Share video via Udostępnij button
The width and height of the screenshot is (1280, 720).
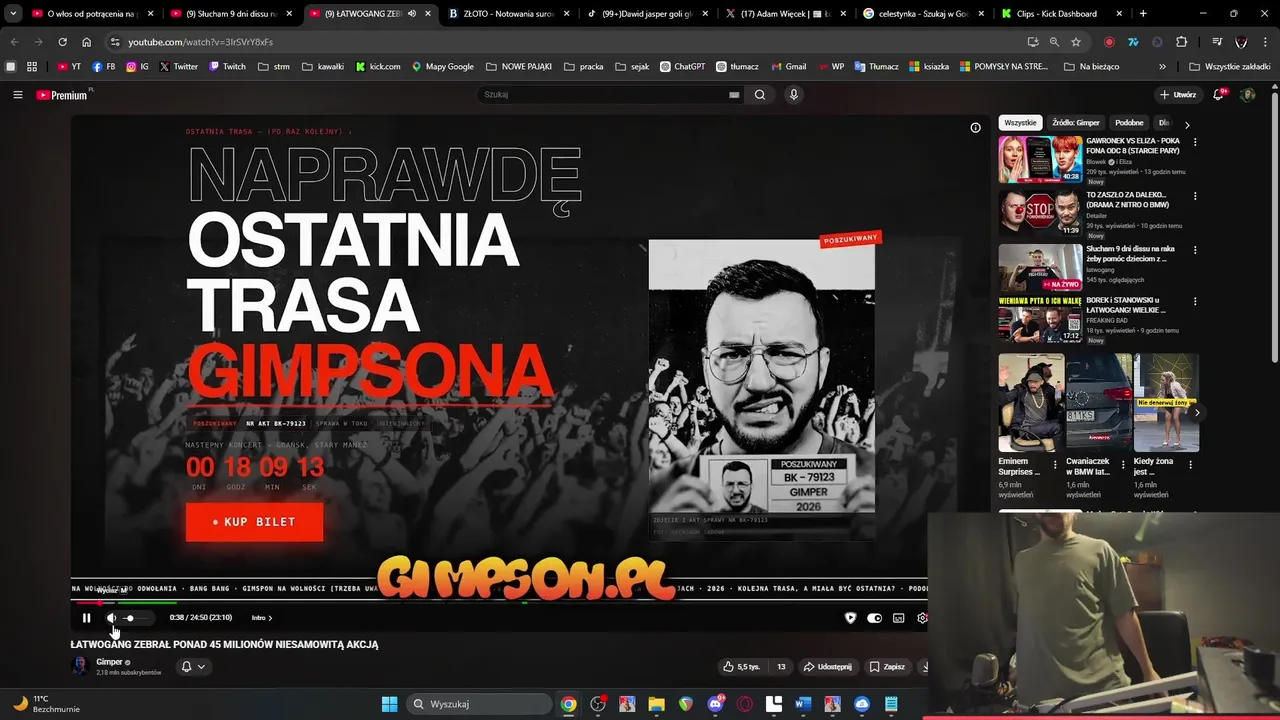pos(828,667)
